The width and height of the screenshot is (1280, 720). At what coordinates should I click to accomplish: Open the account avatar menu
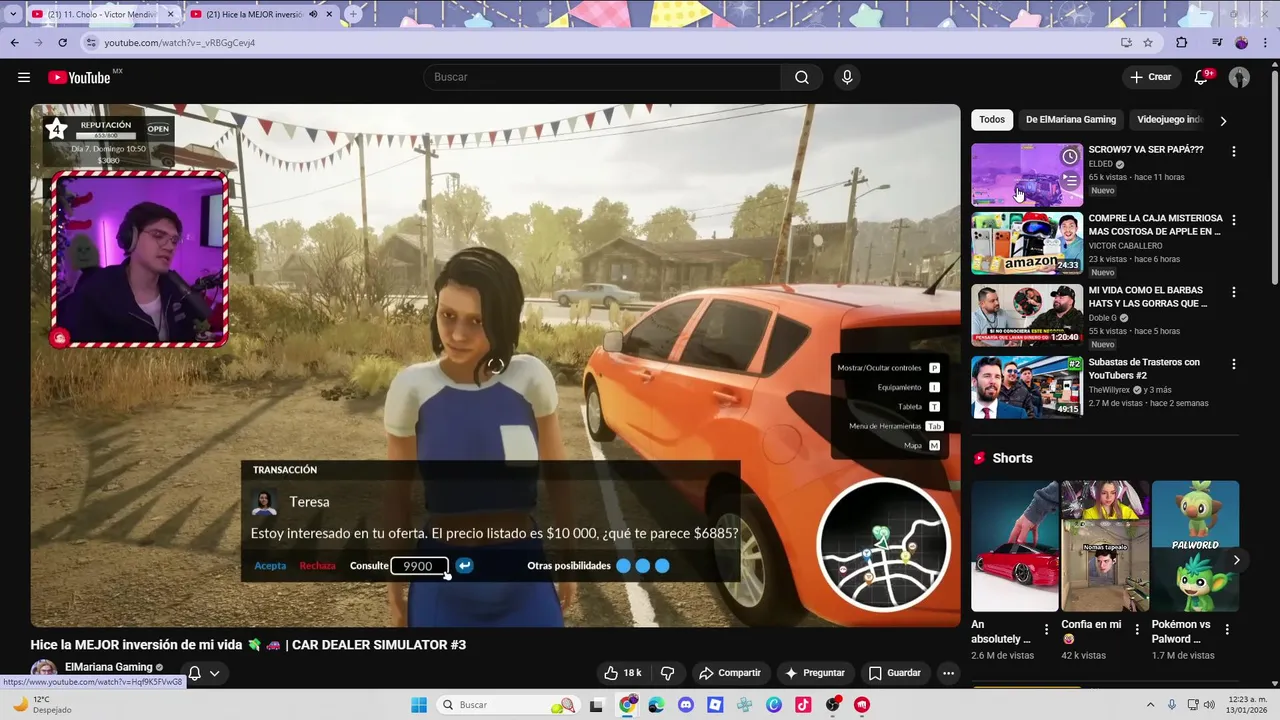click(1239, 77)
